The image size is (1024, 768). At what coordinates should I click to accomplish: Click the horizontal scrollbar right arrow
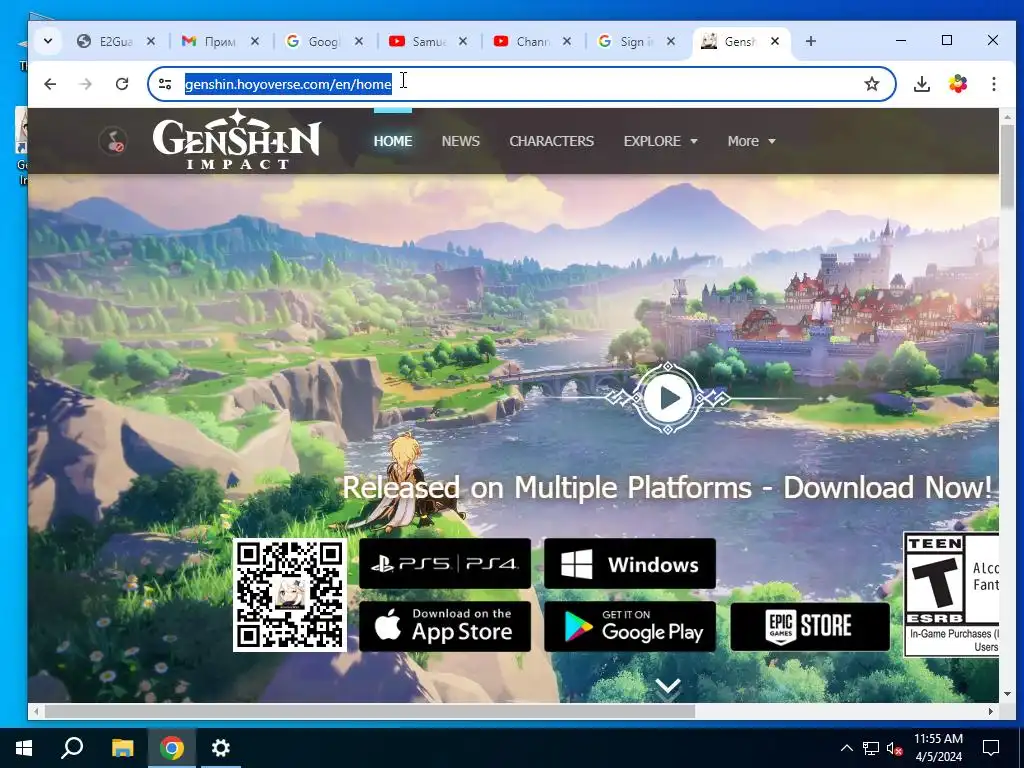coord(991,711)
